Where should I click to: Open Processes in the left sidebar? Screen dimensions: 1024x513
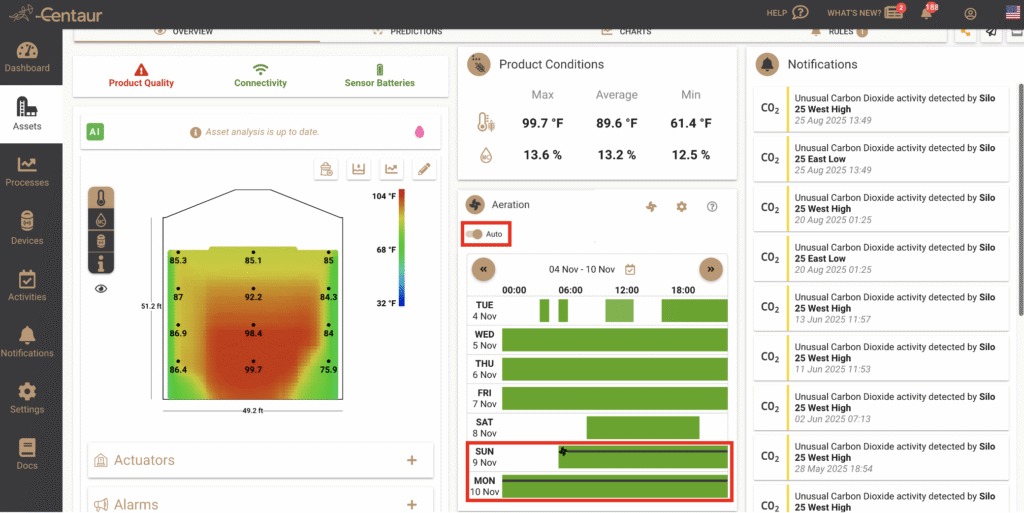[x=27, y=171]
